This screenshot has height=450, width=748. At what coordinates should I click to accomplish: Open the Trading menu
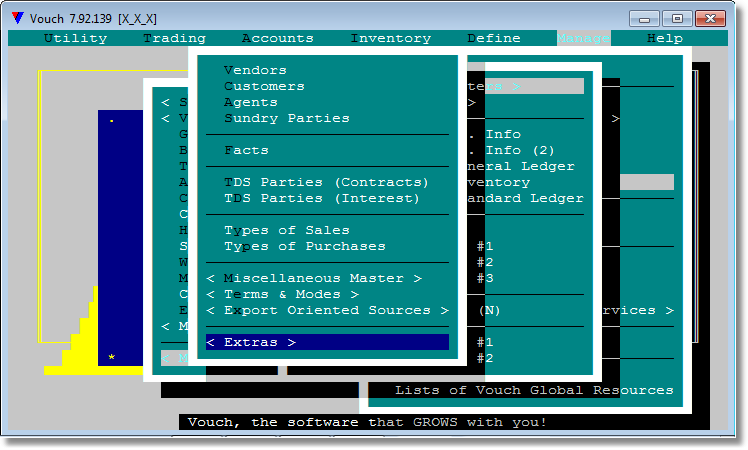pyautogui.click(x=175, y=38)
